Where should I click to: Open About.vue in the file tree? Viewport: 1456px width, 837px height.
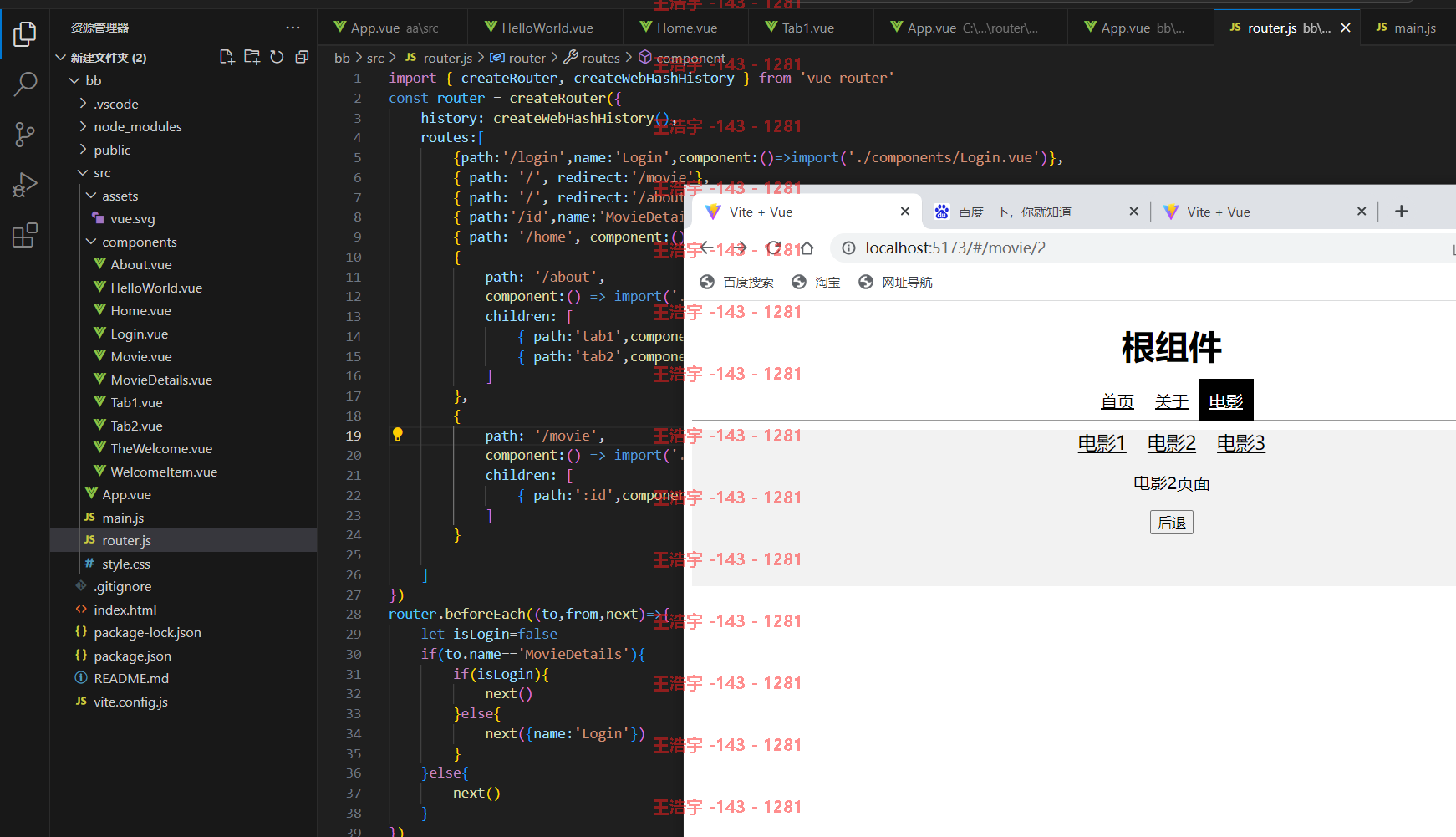click(x=140, y=264)
